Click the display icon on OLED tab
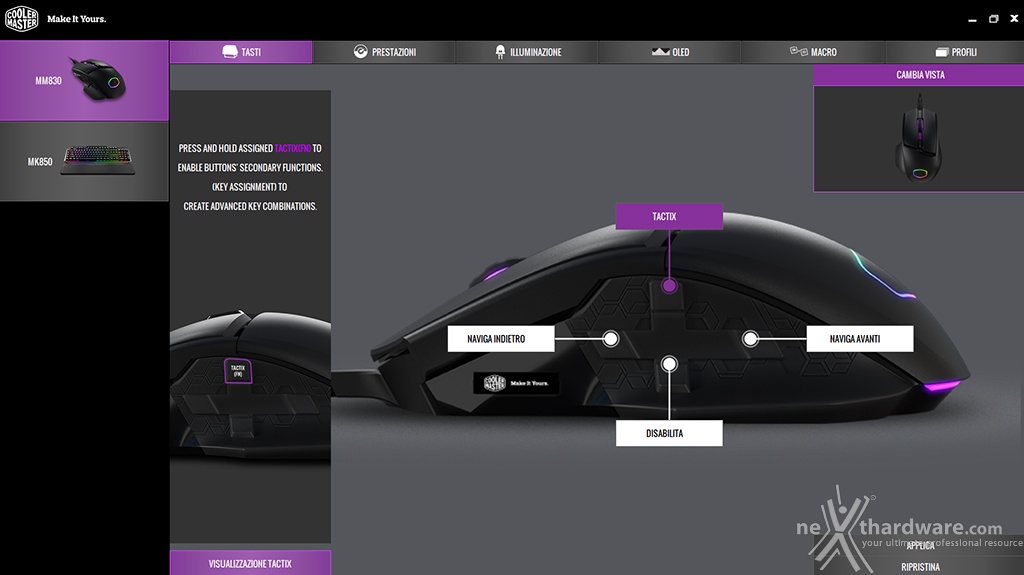The width and height of the screenshot is (1024, 575). [x=660, y=51]
